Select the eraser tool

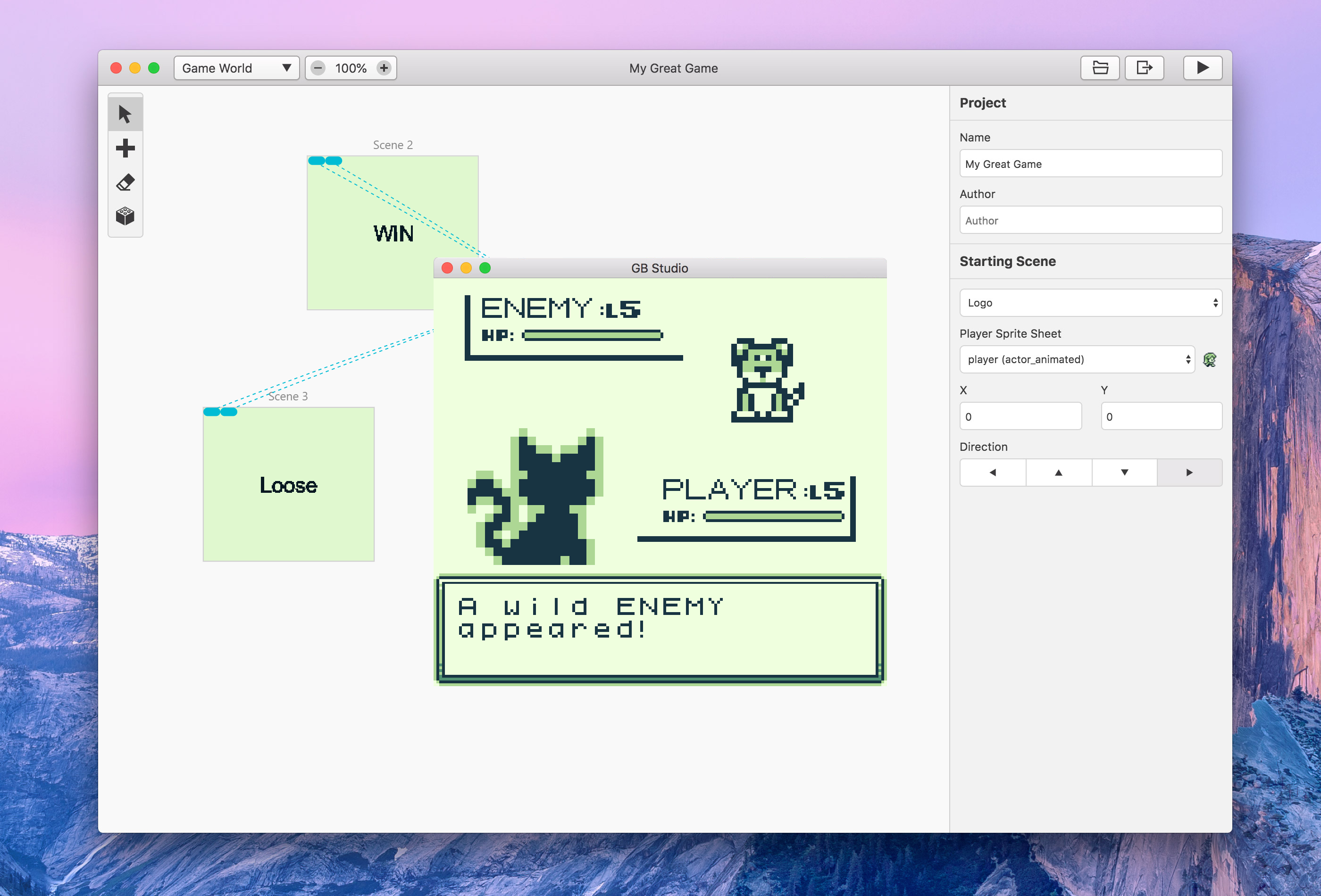[x=127, y=181]
